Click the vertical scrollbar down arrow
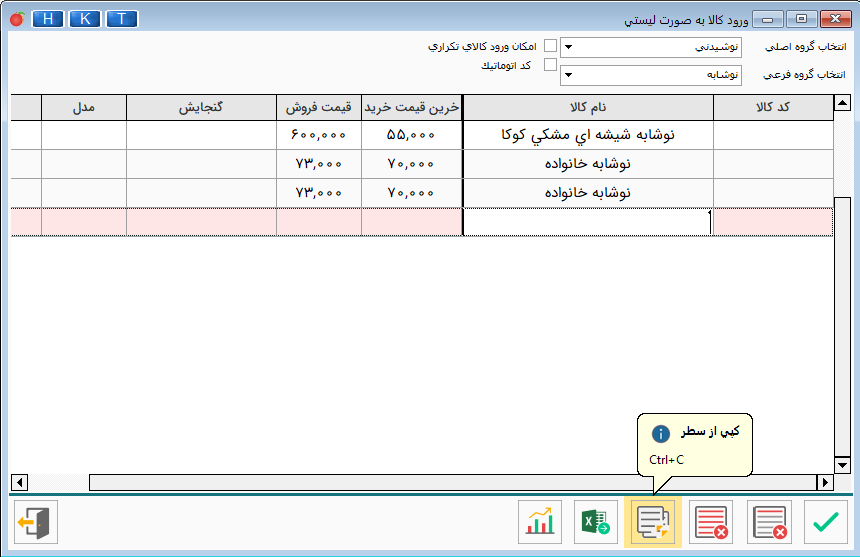The width and height of the screenshot is (860, 557). coord(842,465)
